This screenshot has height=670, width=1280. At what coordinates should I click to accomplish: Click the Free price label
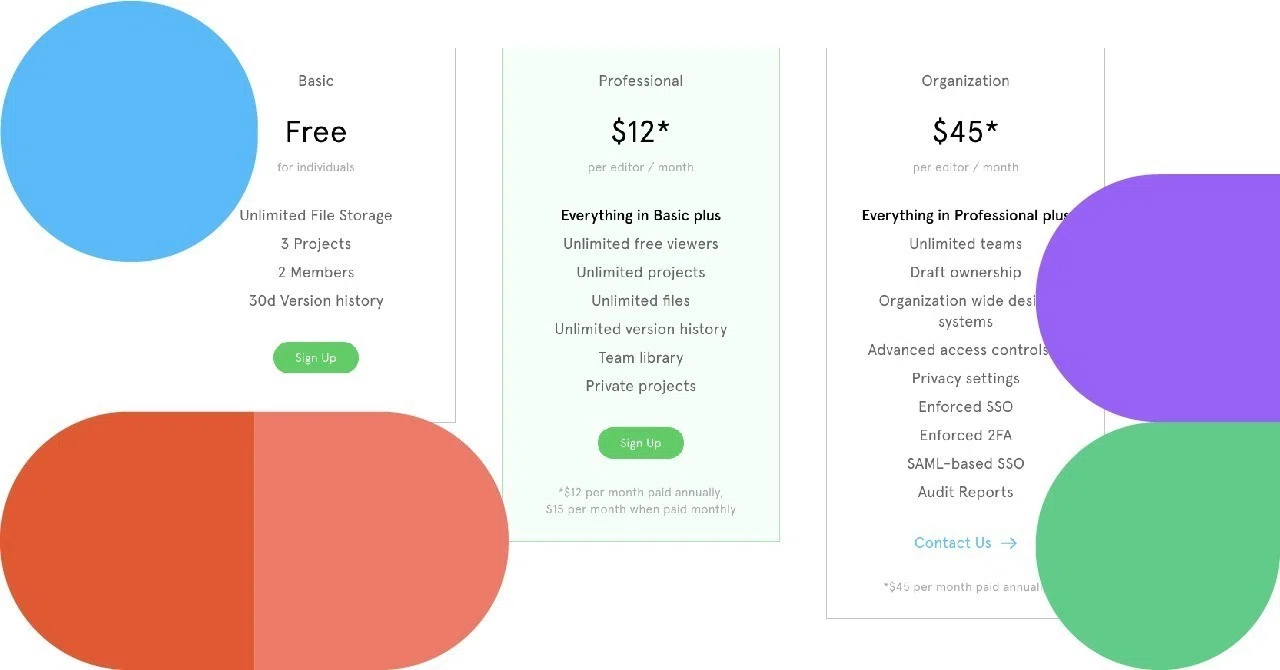pos(316,132)
